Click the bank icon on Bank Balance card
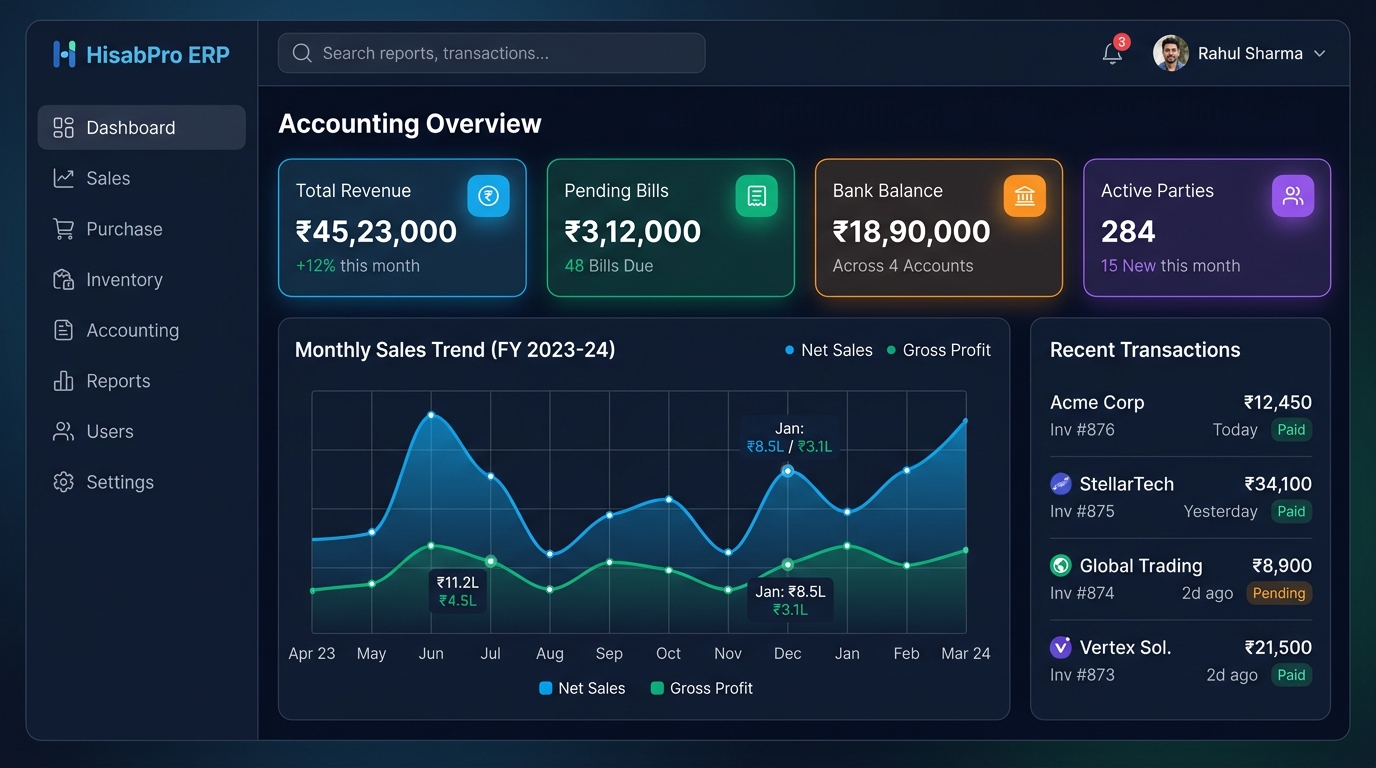 (1025, 196)
